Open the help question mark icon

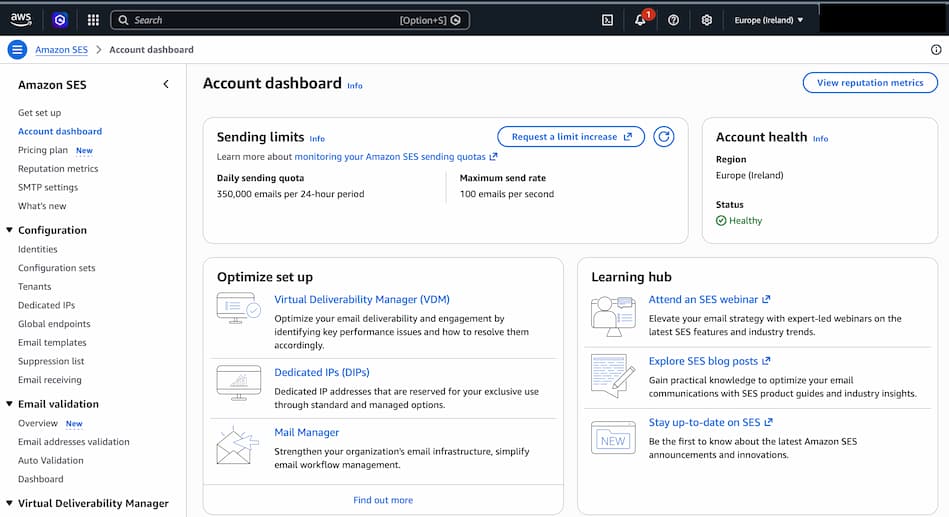[673, 20]
